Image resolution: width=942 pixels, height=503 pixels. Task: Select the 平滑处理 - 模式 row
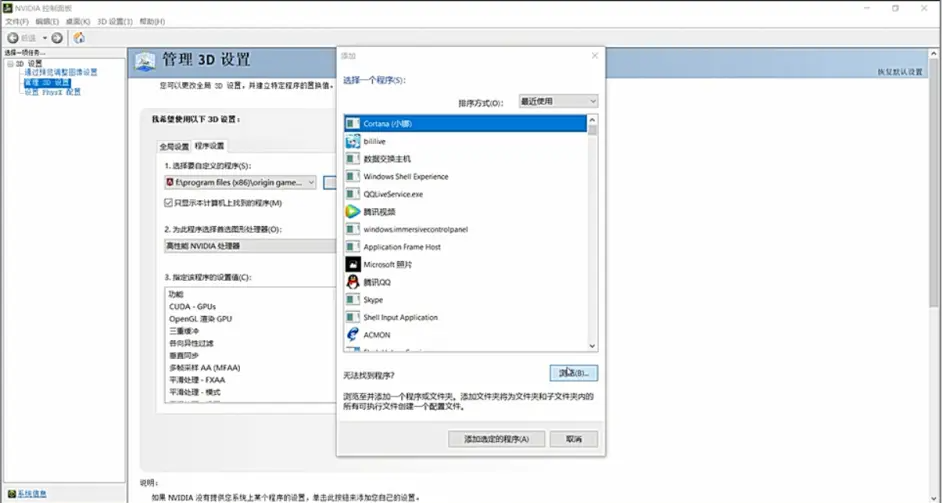tap(250, 392)
